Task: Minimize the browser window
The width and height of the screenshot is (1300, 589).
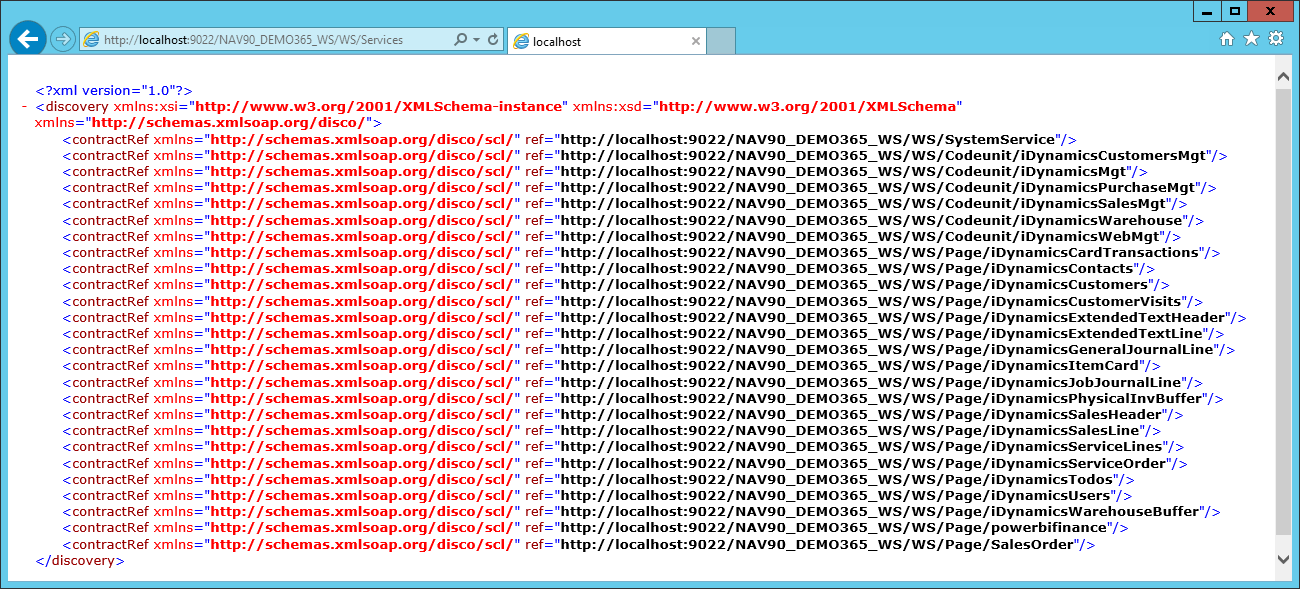Action: pyautogui.click(x=1208, y=10)
